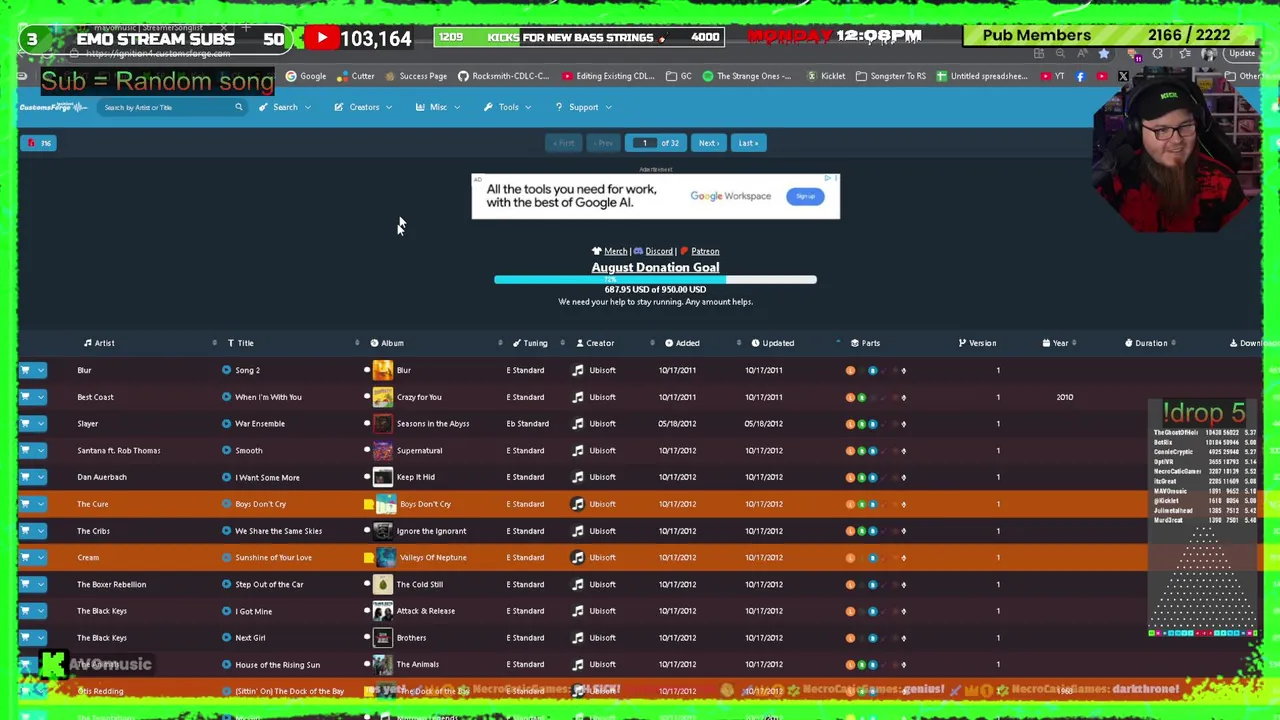This screenshot has width=1280, height=720.
Task: Click cart icon for Slayer row
Action: pyautogui.click(x=25, y=424)
